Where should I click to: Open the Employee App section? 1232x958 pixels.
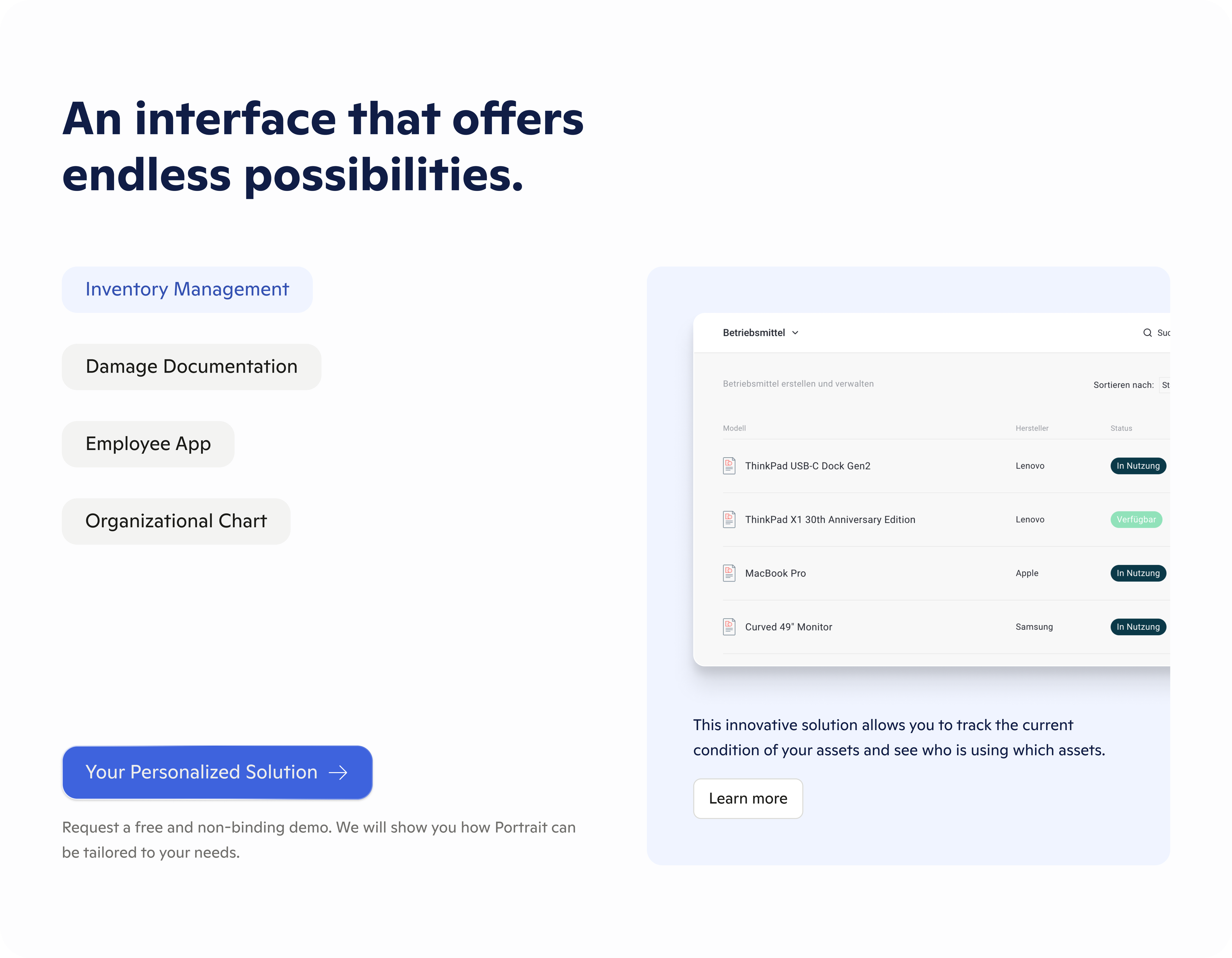point(148,444)
